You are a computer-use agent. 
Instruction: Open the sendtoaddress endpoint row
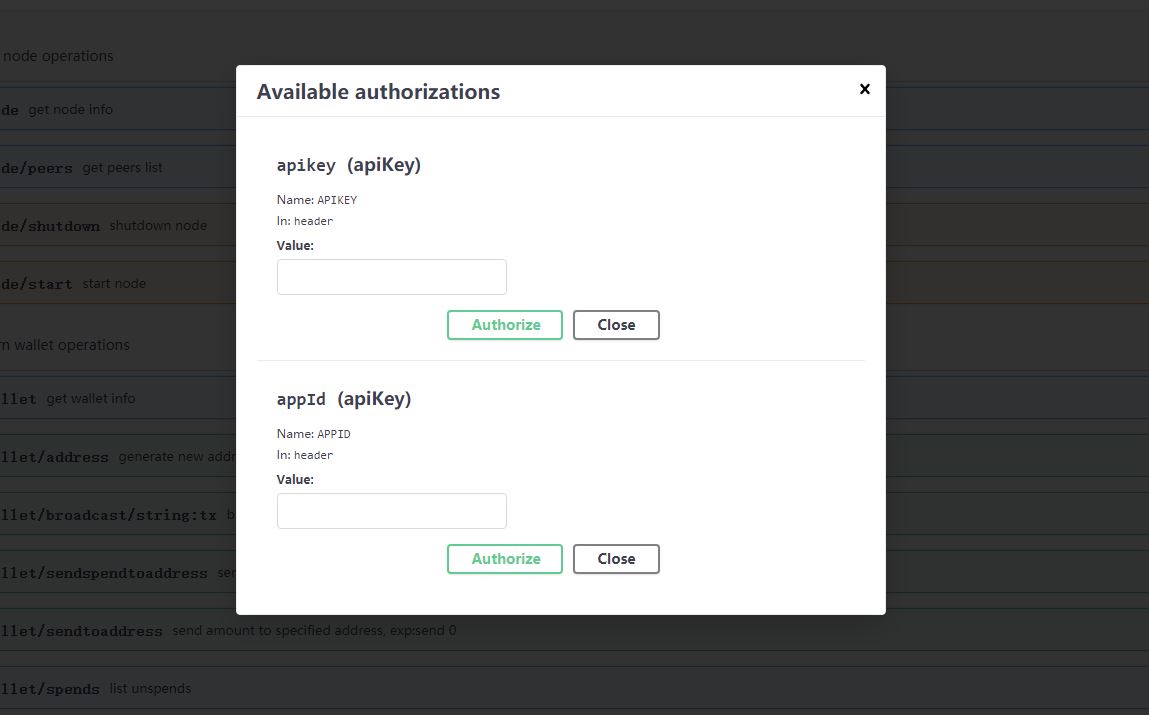point(574,629)
